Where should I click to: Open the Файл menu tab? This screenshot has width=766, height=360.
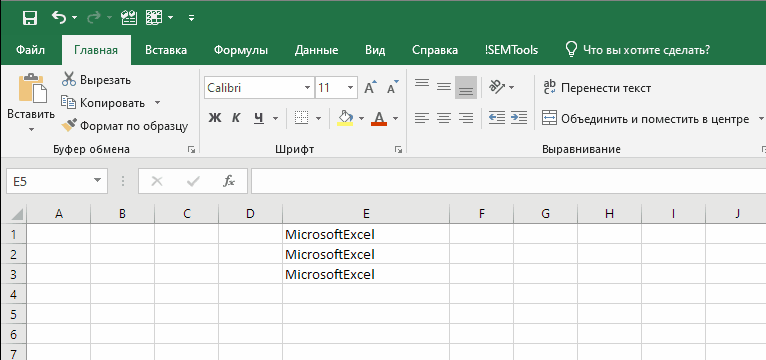pos(30,50)
